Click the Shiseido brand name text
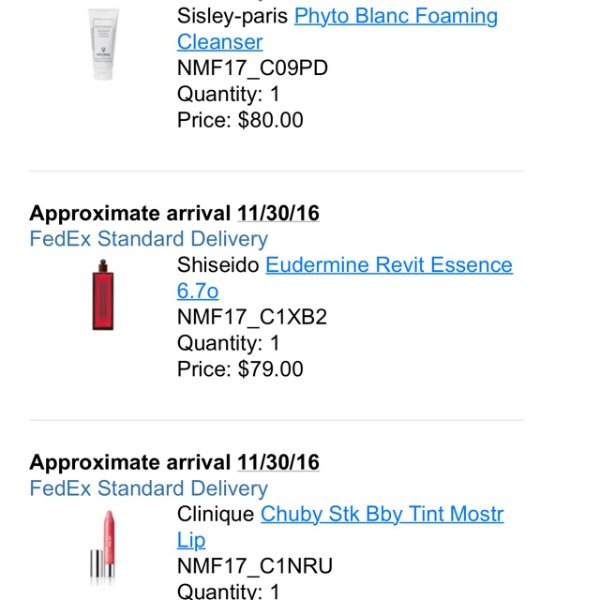 pyautogui.click(x=218, y=265)
